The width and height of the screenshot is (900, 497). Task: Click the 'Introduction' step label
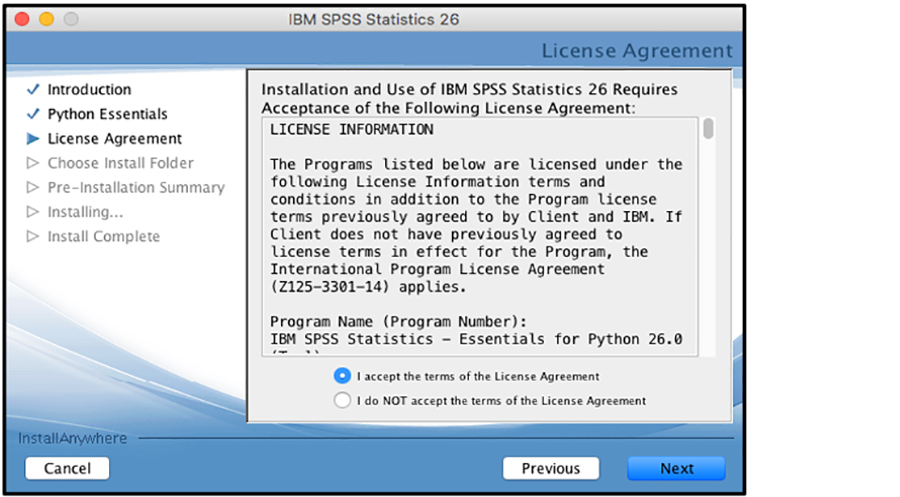89,90
